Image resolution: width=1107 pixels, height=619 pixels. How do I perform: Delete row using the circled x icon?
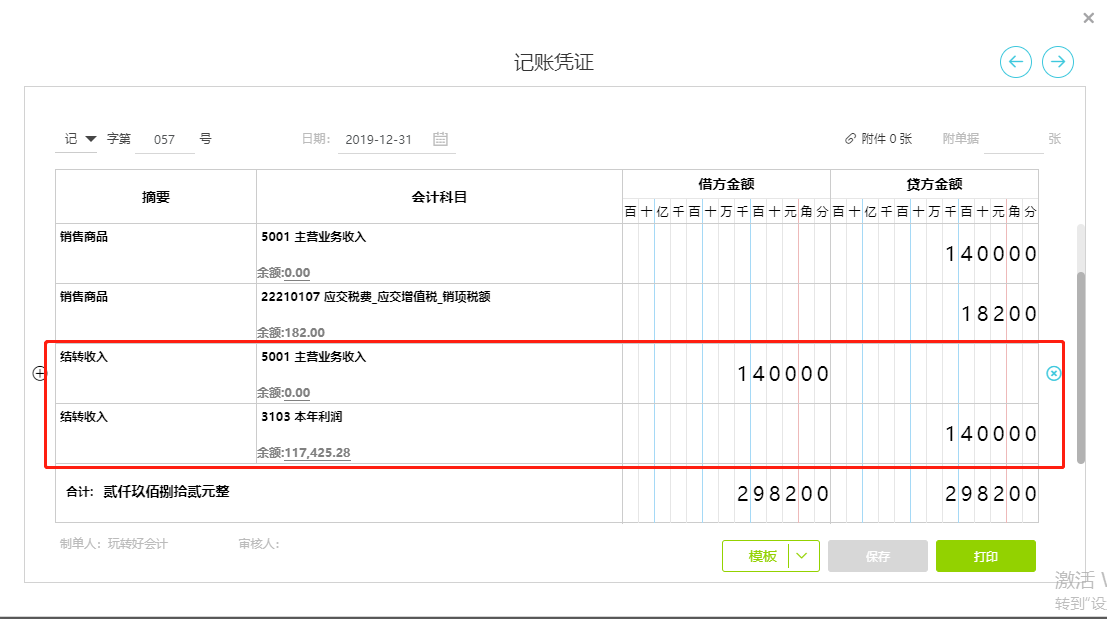(x=1053, y=373)
